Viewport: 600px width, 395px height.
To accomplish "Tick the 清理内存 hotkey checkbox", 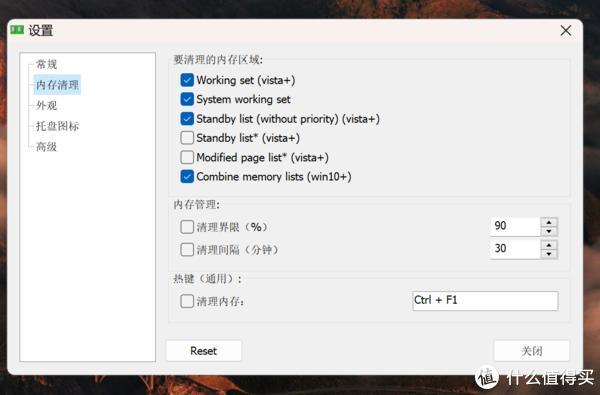I will coord(187,301).
